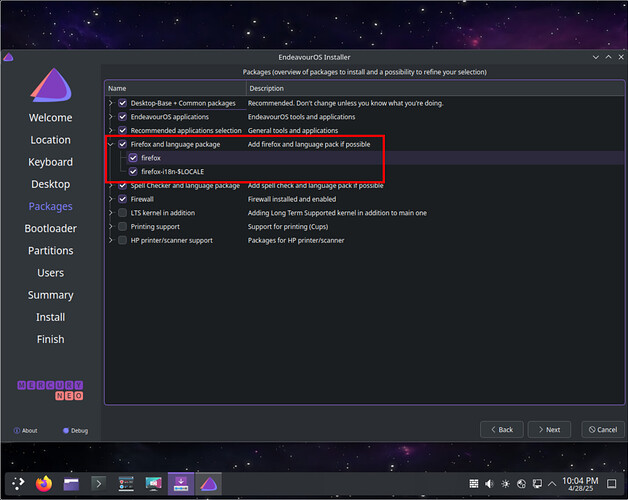Go to the Users step
The image size is (628, 500).
pos(50,273)
